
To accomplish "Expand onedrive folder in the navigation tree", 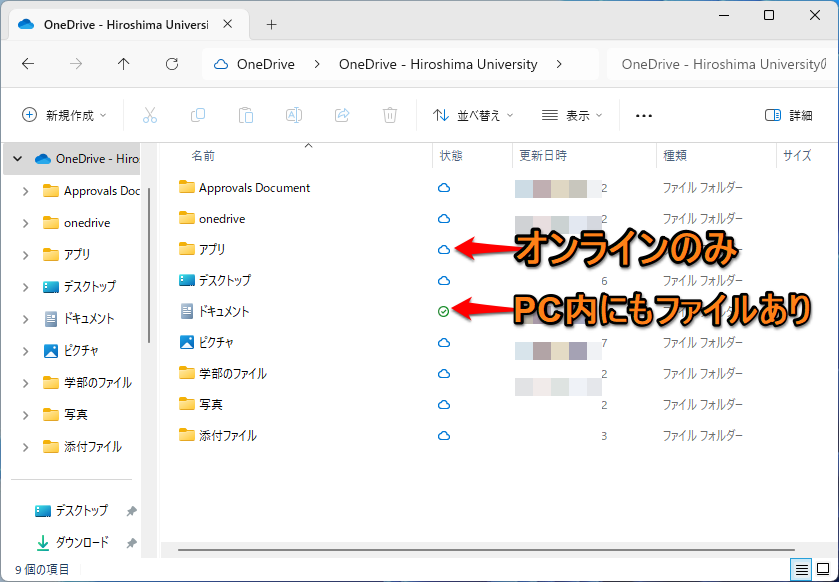I will [25, 223].
